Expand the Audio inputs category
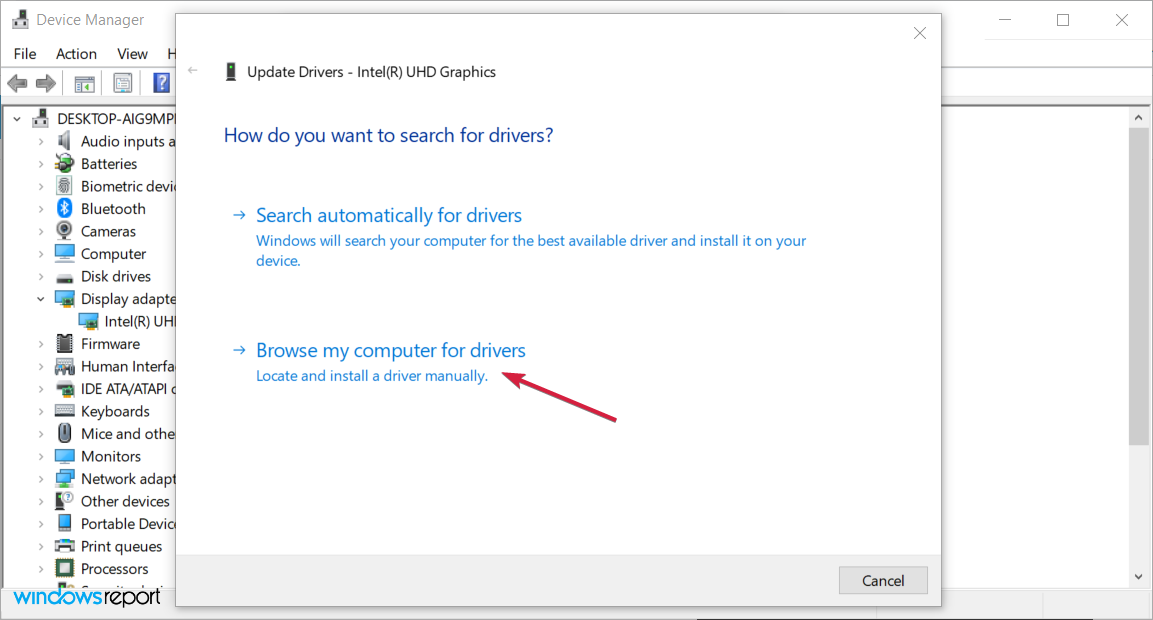This screenshot has width=1153, height=620. [41, 141]
